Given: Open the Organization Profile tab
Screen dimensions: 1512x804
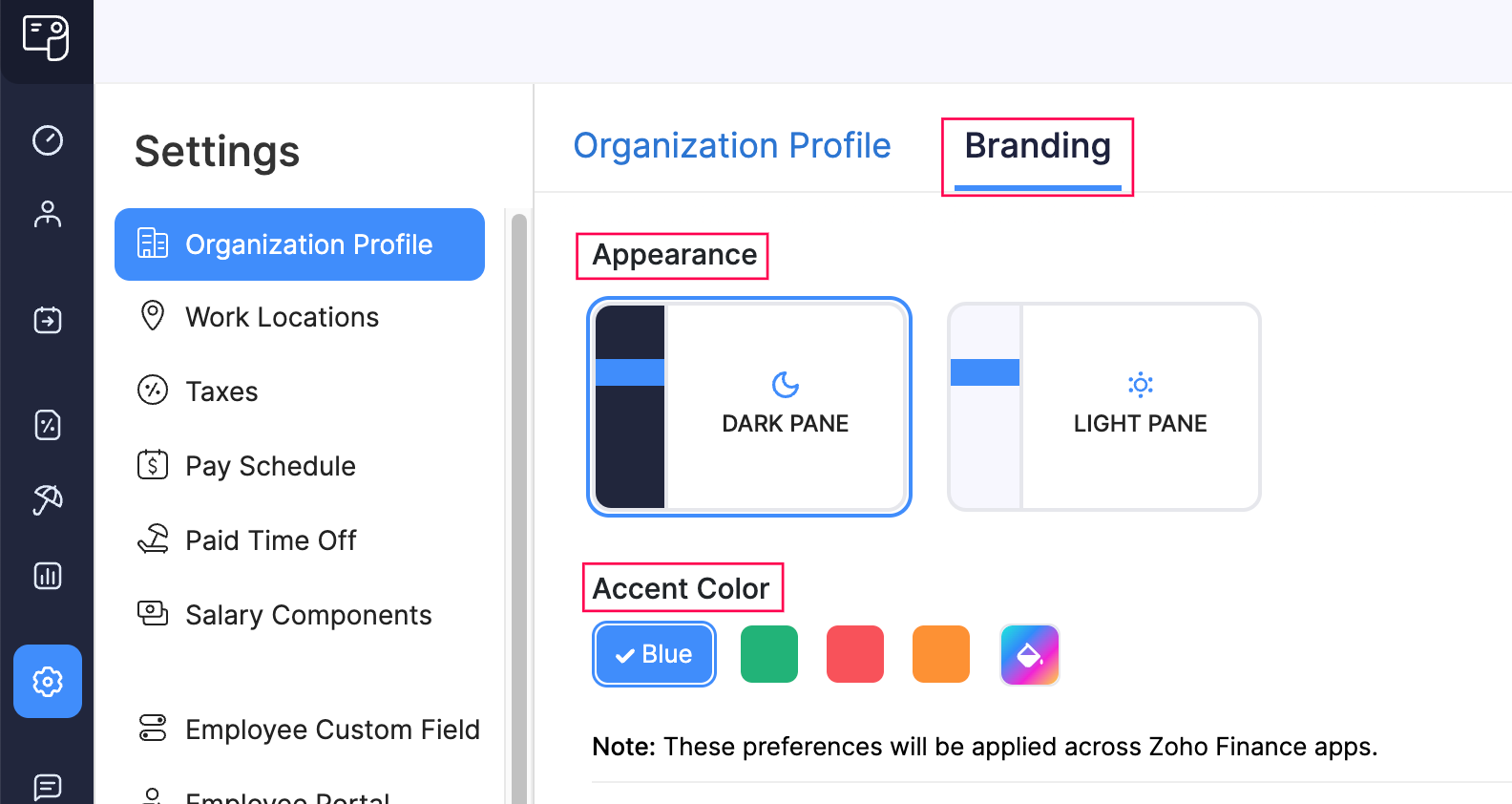Looking at the screenshot, I should click(732, 145).
